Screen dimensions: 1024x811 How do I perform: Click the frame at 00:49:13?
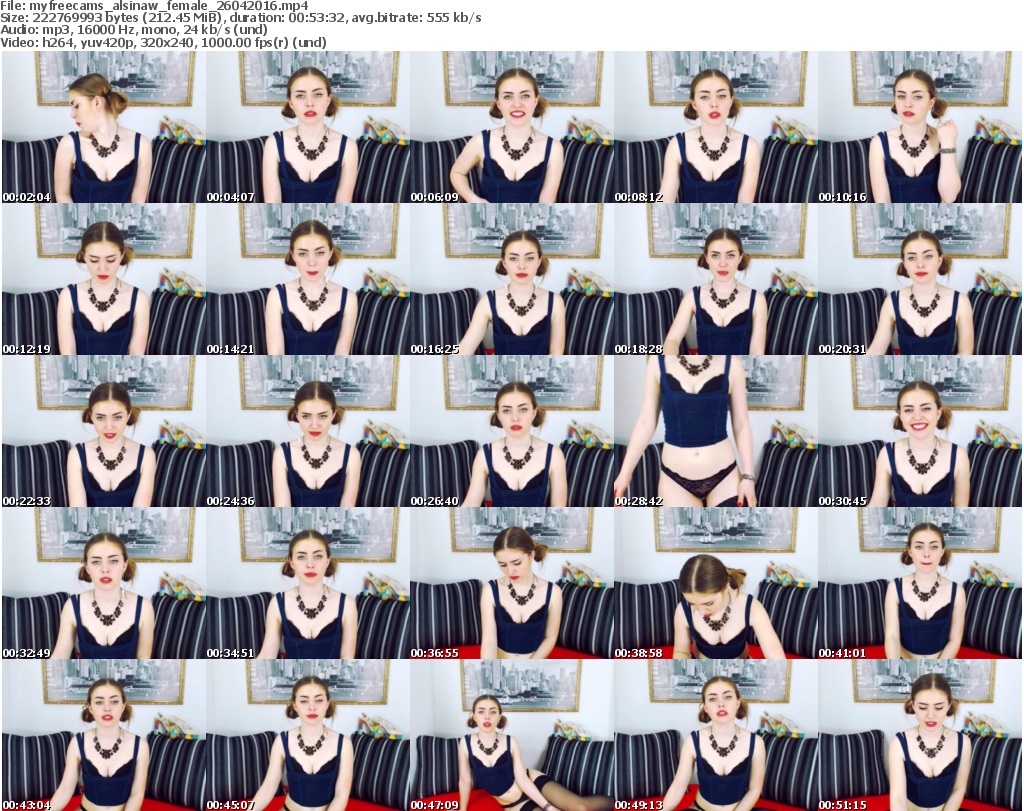[716, 735]
